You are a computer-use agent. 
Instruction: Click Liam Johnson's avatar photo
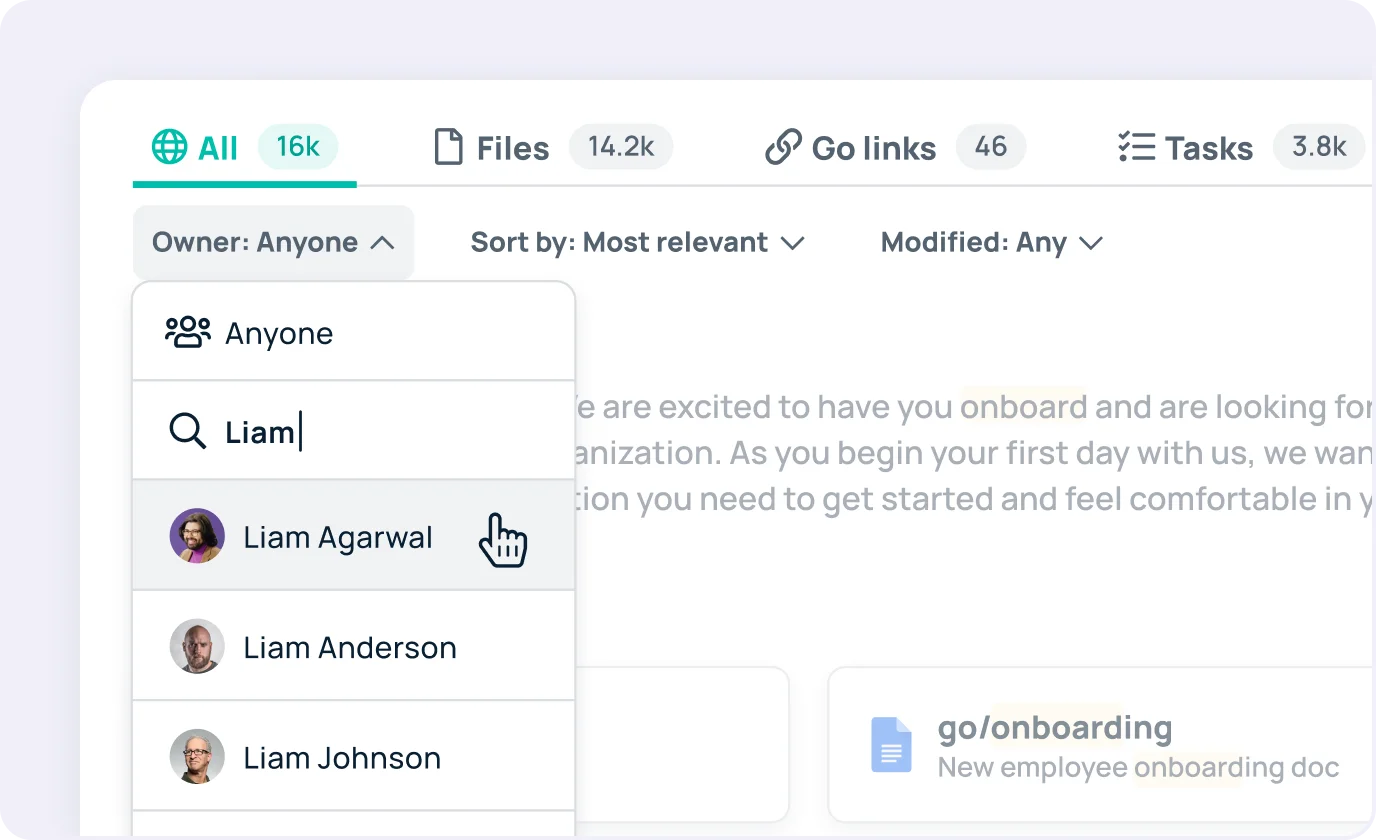click(196, 757)
